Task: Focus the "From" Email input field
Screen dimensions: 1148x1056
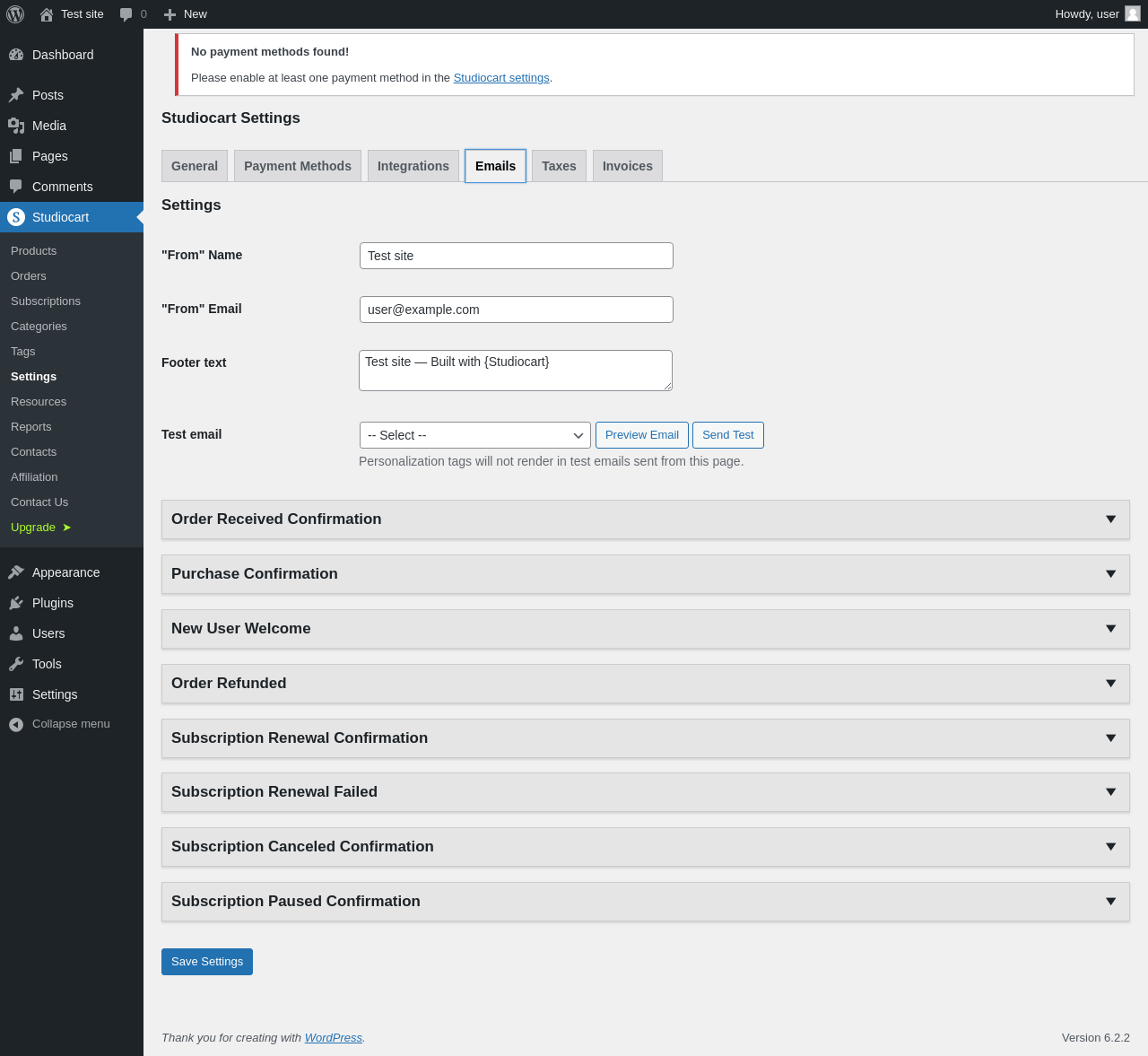Action: tap(517, 310)
